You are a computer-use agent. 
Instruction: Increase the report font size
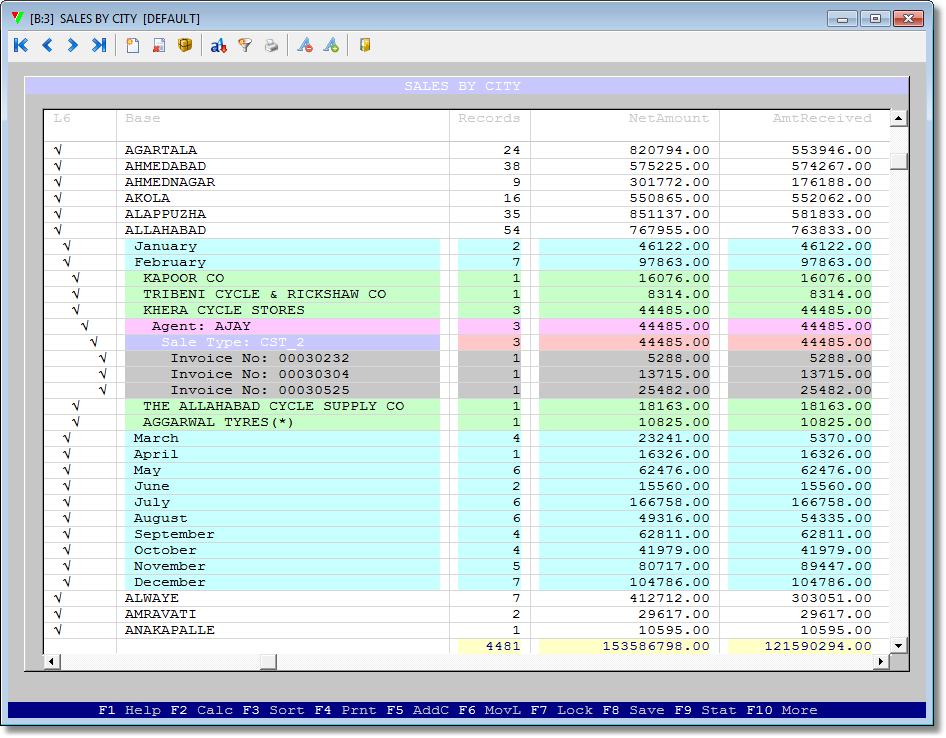point(331,44)
